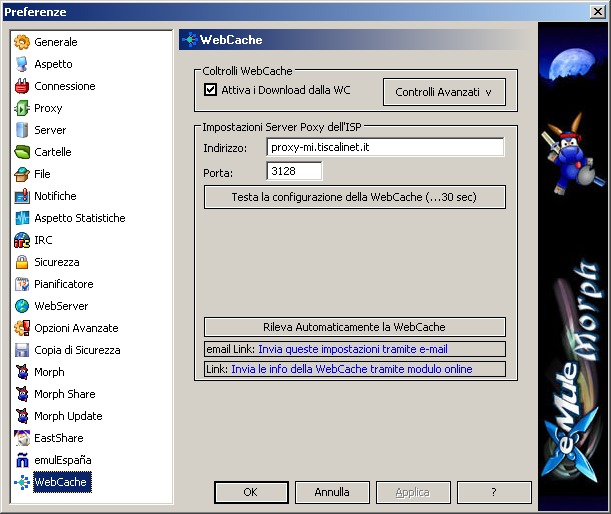Image resolution: width=611 pixels, height=514 pixels.
Task: Click the WebServer globe icon
Action: [22, 306]
